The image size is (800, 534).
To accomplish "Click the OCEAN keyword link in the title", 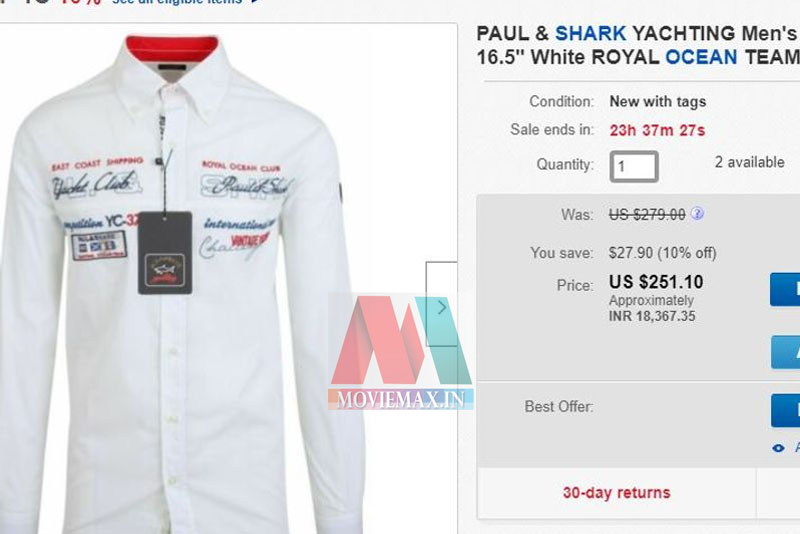I will 701,57.
